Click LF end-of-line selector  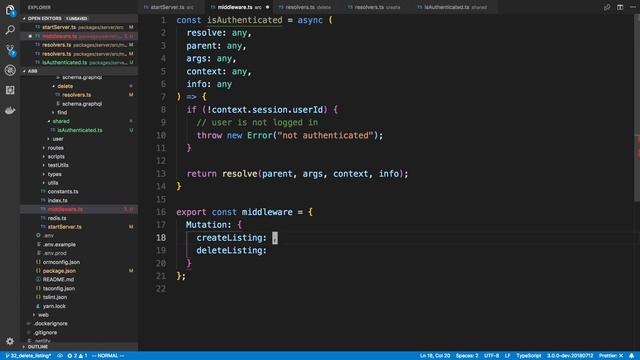[507, 356]
